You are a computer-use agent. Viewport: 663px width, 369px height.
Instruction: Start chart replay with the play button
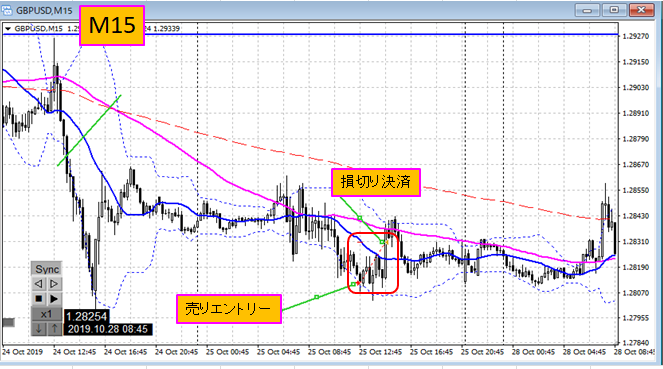click(x=54, y=299)
